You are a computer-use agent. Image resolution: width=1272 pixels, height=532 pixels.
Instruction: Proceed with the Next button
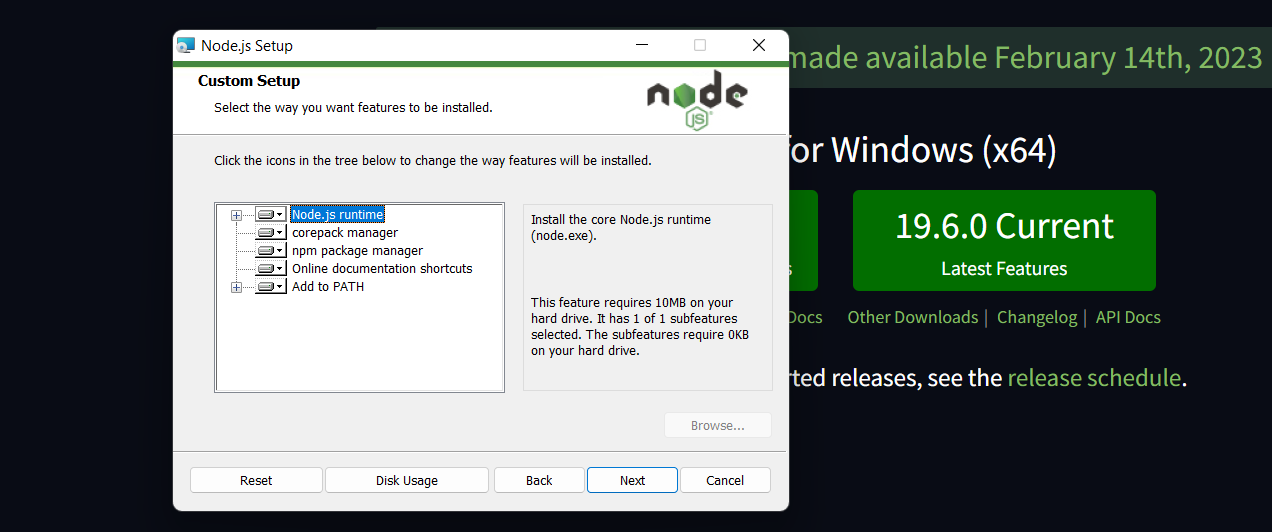[632, 480]
